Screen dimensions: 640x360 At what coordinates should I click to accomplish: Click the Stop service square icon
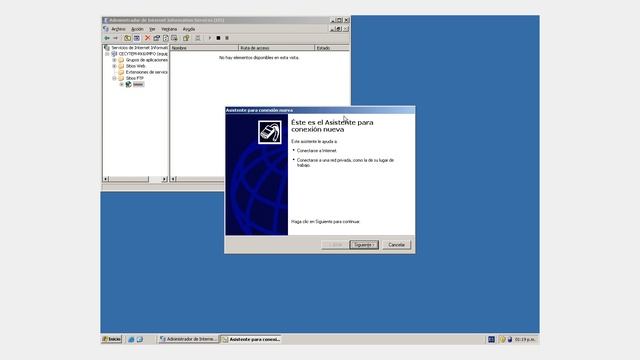pyautogui.click(x=218, y=38)
